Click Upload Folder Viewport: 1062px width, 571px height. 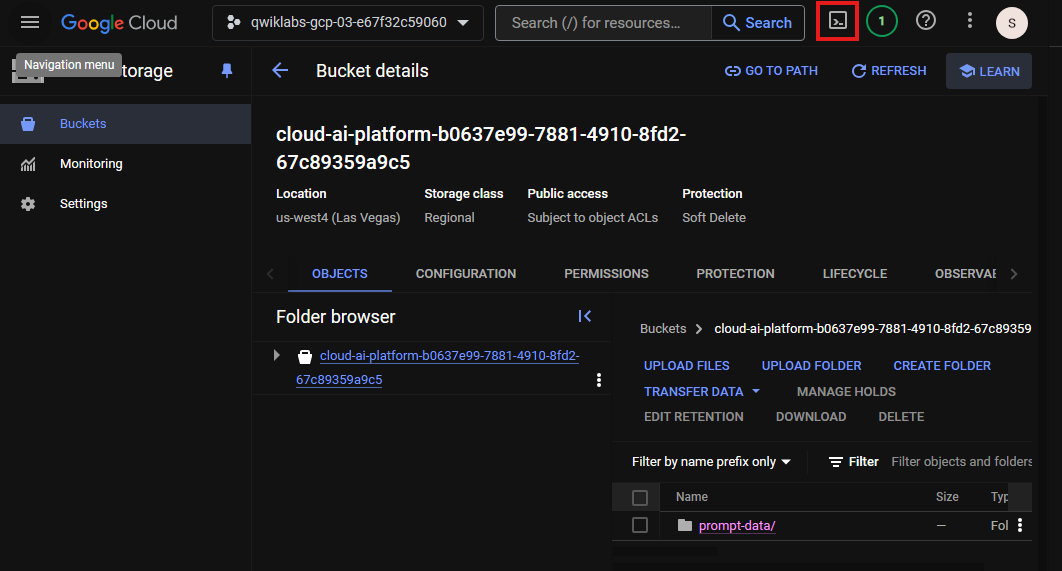coord(811,366)
